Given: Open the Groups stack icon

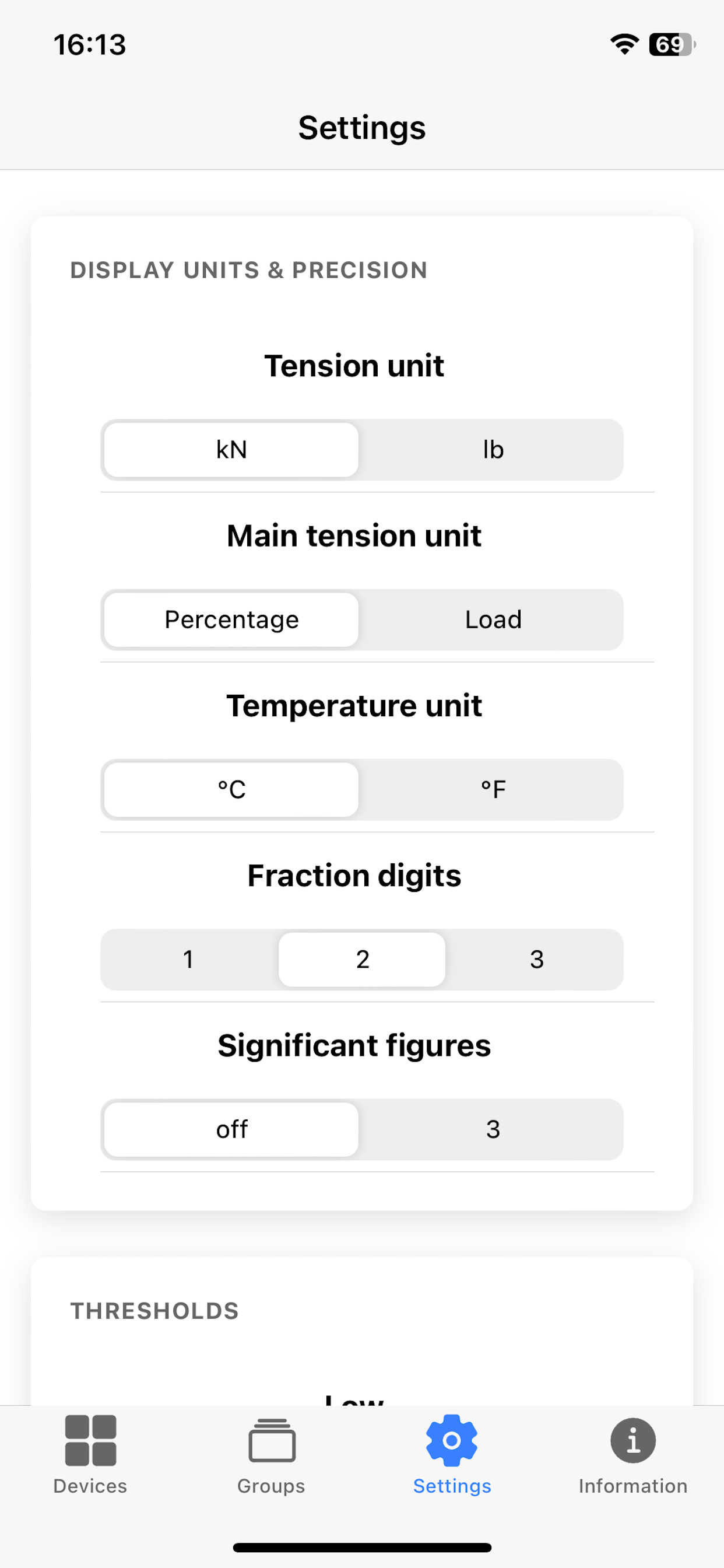Looking at the screenshot, I should click(x=272, y=1440).
